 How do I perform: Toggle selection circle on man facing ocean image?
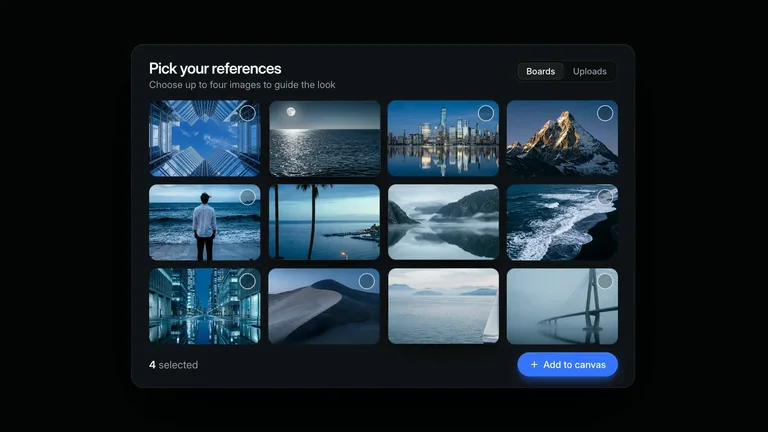[x=247, y=197]
